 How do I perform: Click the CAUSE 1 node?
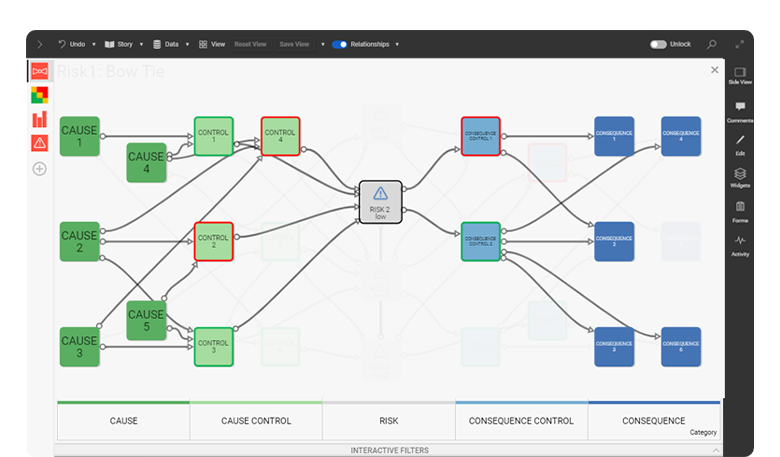[x=80, y=137]
